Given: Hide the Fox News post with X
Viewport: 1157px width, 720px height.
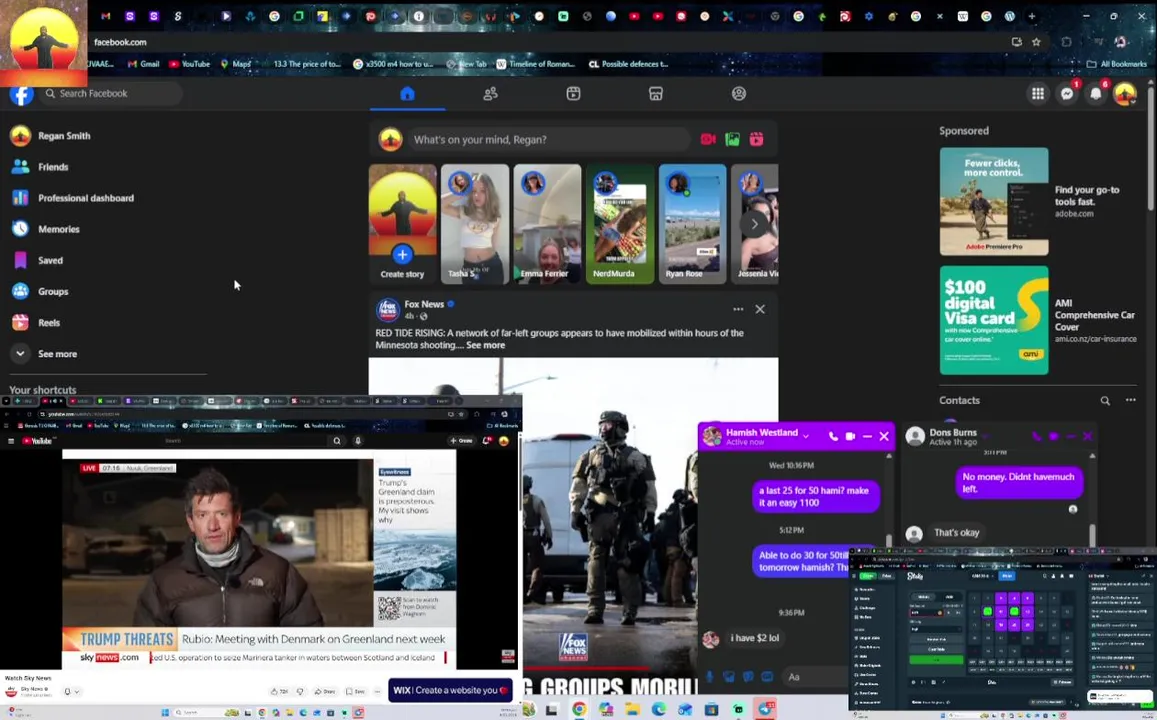Looking at the screenshot, I should click(x=760, y=309).
